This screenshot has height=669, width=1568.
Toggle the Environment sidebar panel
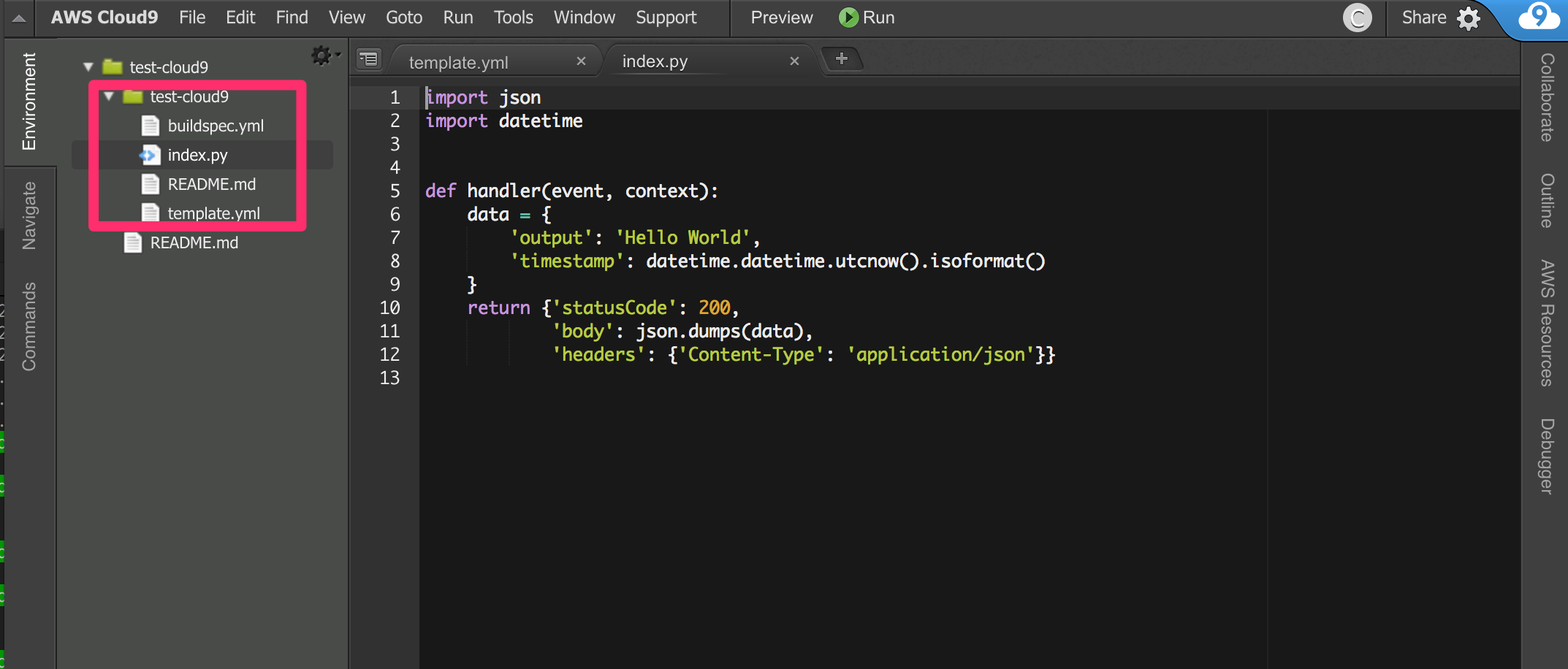click(x=30, y=100)
